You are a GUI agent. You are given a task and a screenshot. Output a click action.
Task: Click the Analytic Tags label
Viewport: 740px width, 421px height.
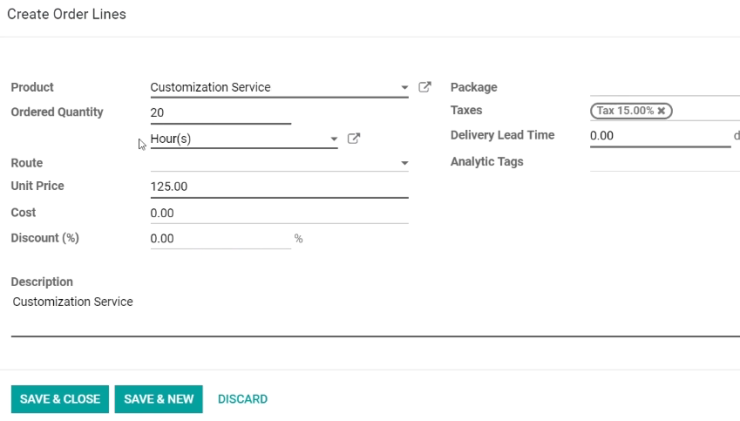(x=487, y=161)
